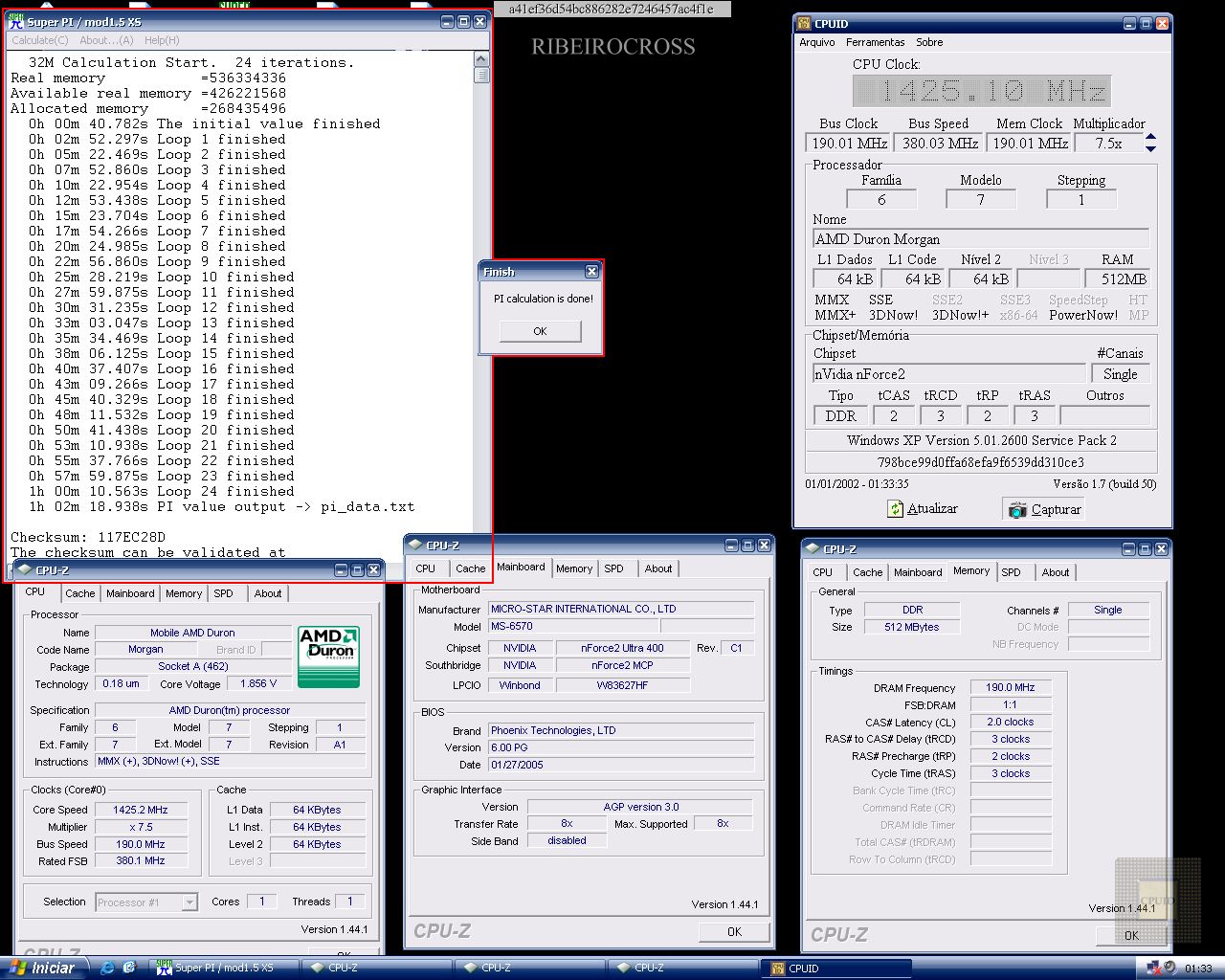Select CPU tab in CPU-Z Mainboard window
The height and width of the screenshot is (980, 1225).
426,568
